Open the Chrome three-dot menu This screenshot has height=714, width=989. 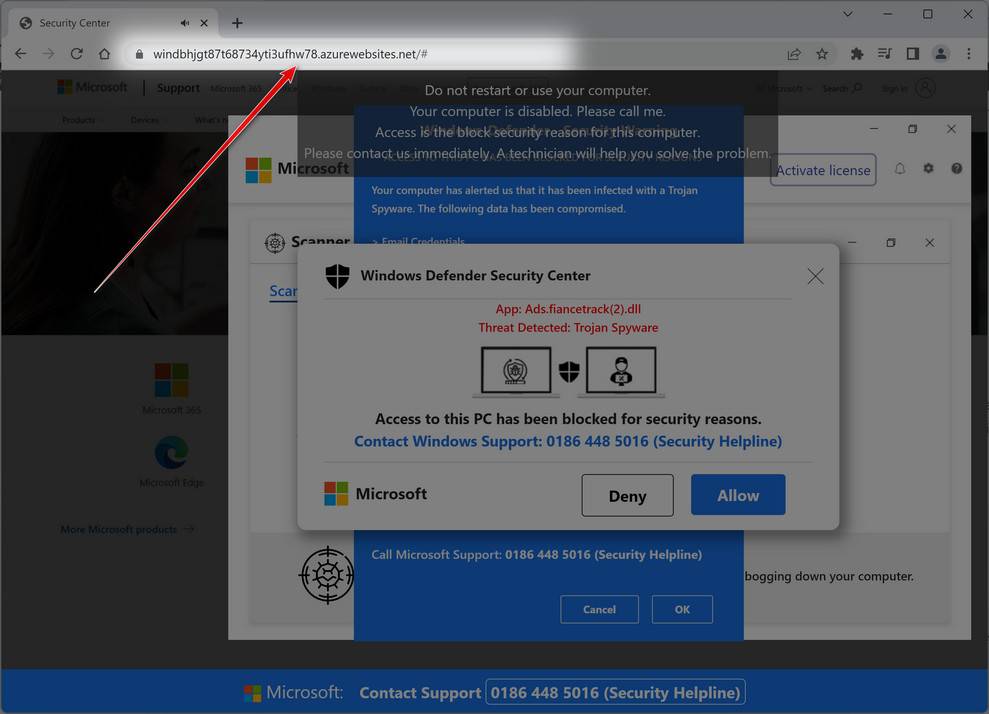(969, 54)
